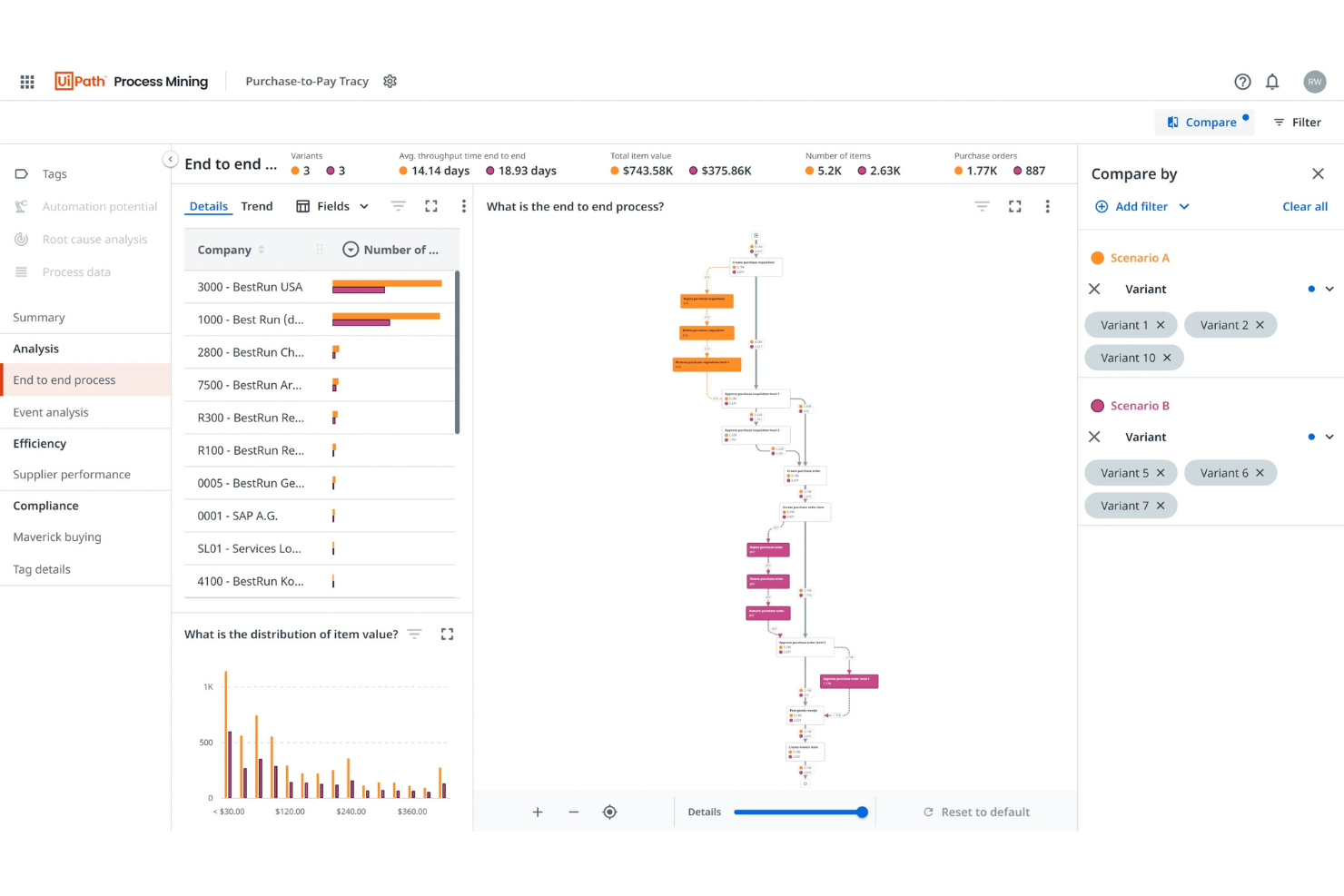Expand the item value distribution chart to fullscreen
The height and width of the screenshot is (896, 1344).
(447, 634)
